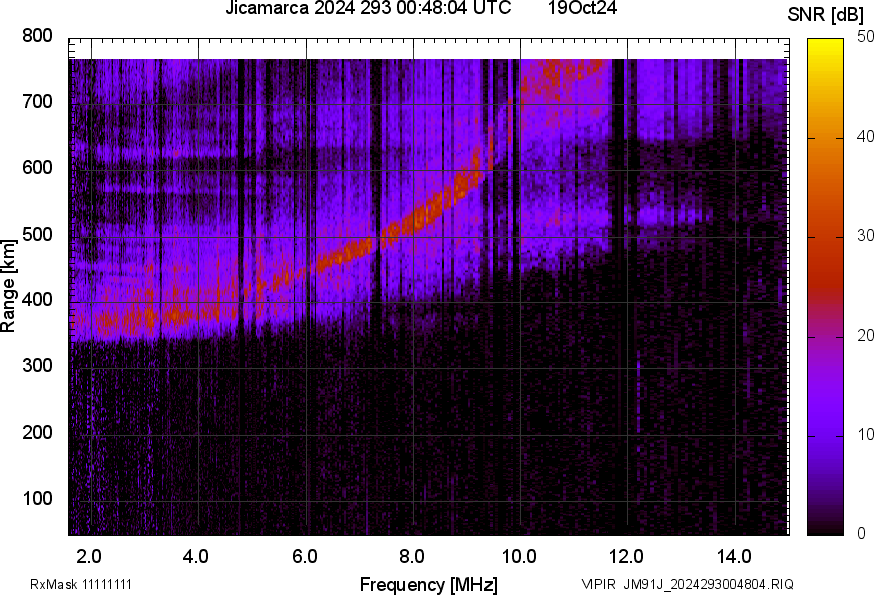
Task: Click the 'Range [km]' axis label
Action: 8,286
